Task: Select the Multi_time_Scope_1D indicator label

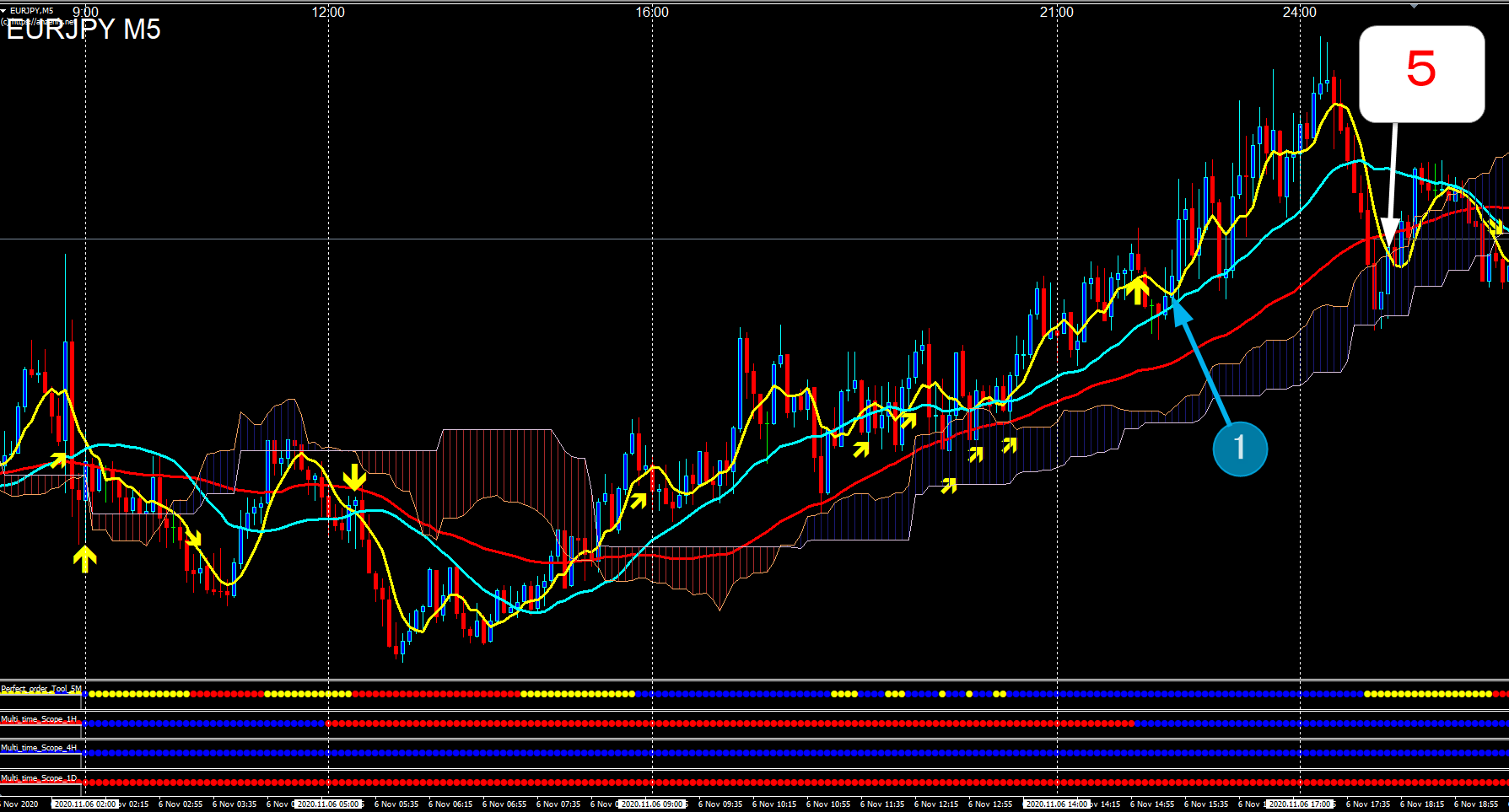Action: point(39,778)
